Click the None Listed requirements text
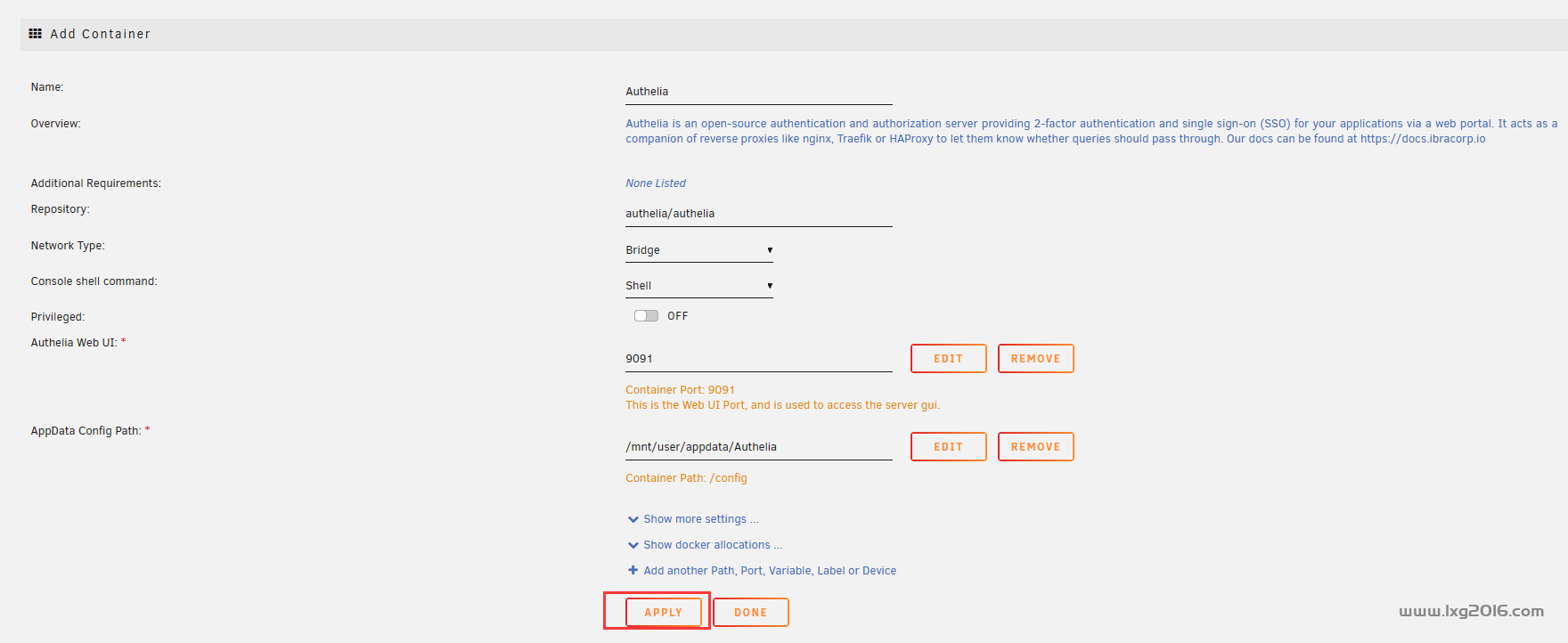 coord(656,183)
